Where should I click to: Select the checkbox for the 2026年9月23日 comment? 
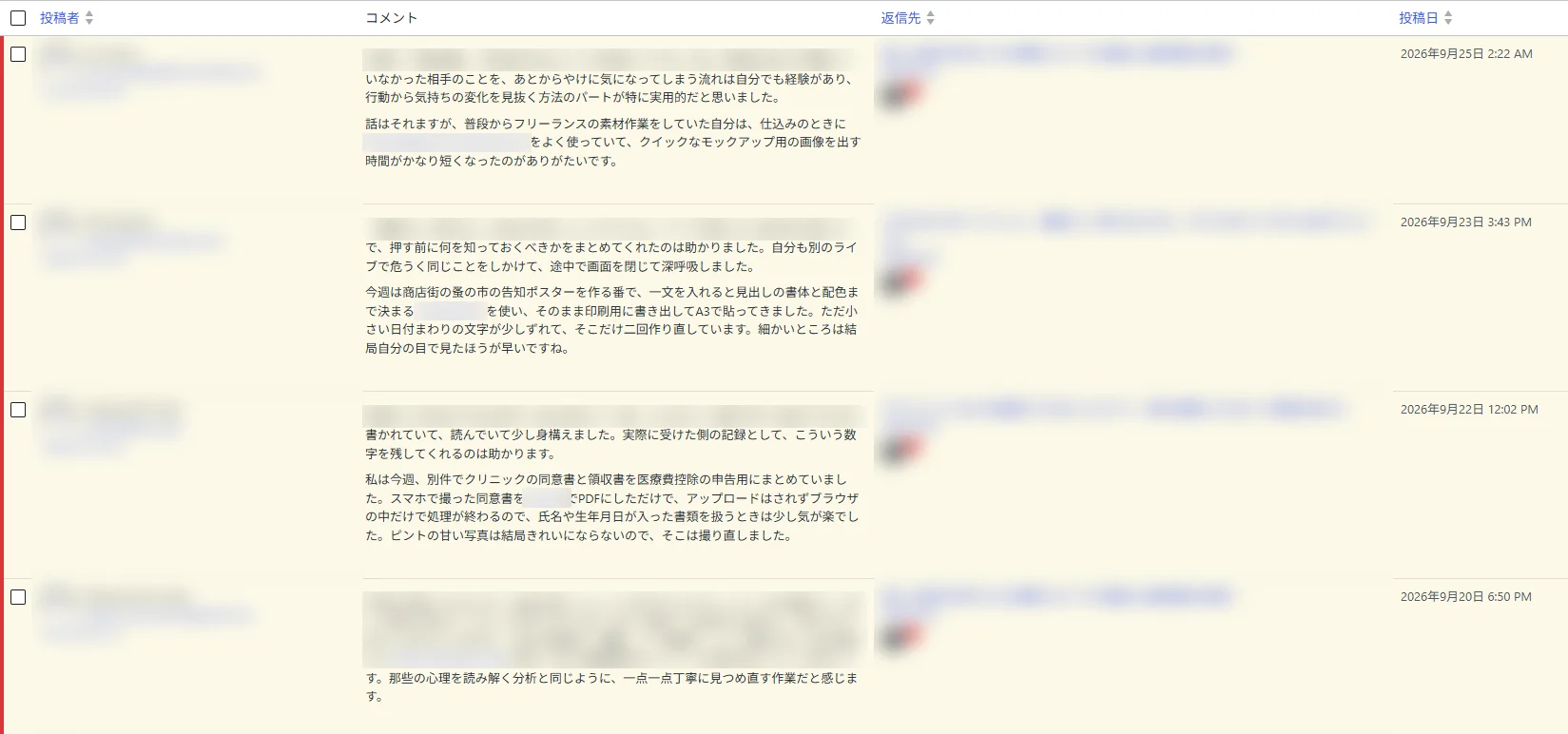click(18, 222)
